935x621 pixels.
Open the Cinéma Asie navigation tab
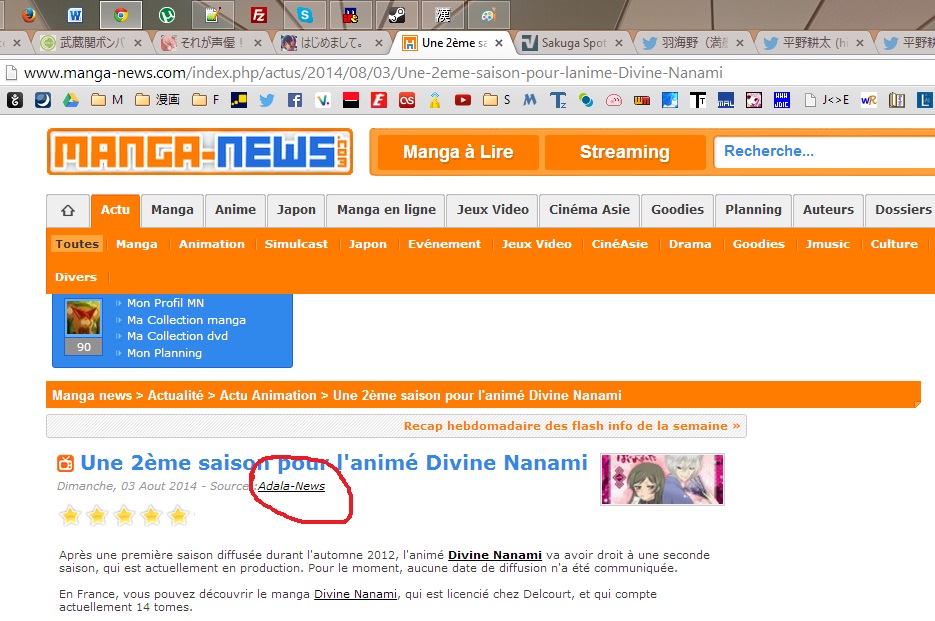point(589,210)
